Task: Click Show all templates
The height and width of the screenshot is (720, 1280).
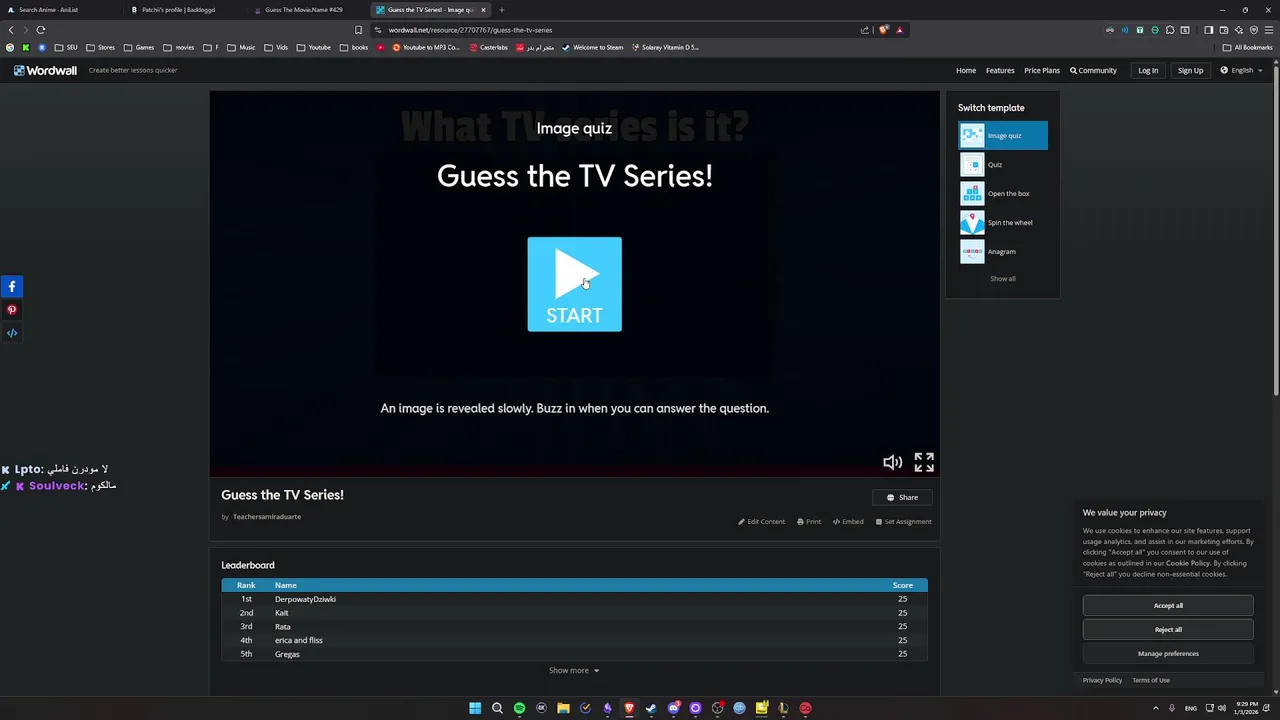Action: pyautogui.click(x=1003, y=279)
